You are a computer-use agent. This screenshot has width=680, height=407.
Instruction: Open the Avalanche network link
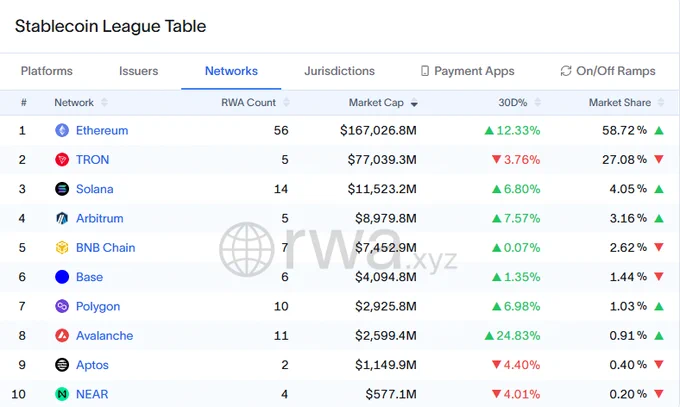[x=104, y=335]
